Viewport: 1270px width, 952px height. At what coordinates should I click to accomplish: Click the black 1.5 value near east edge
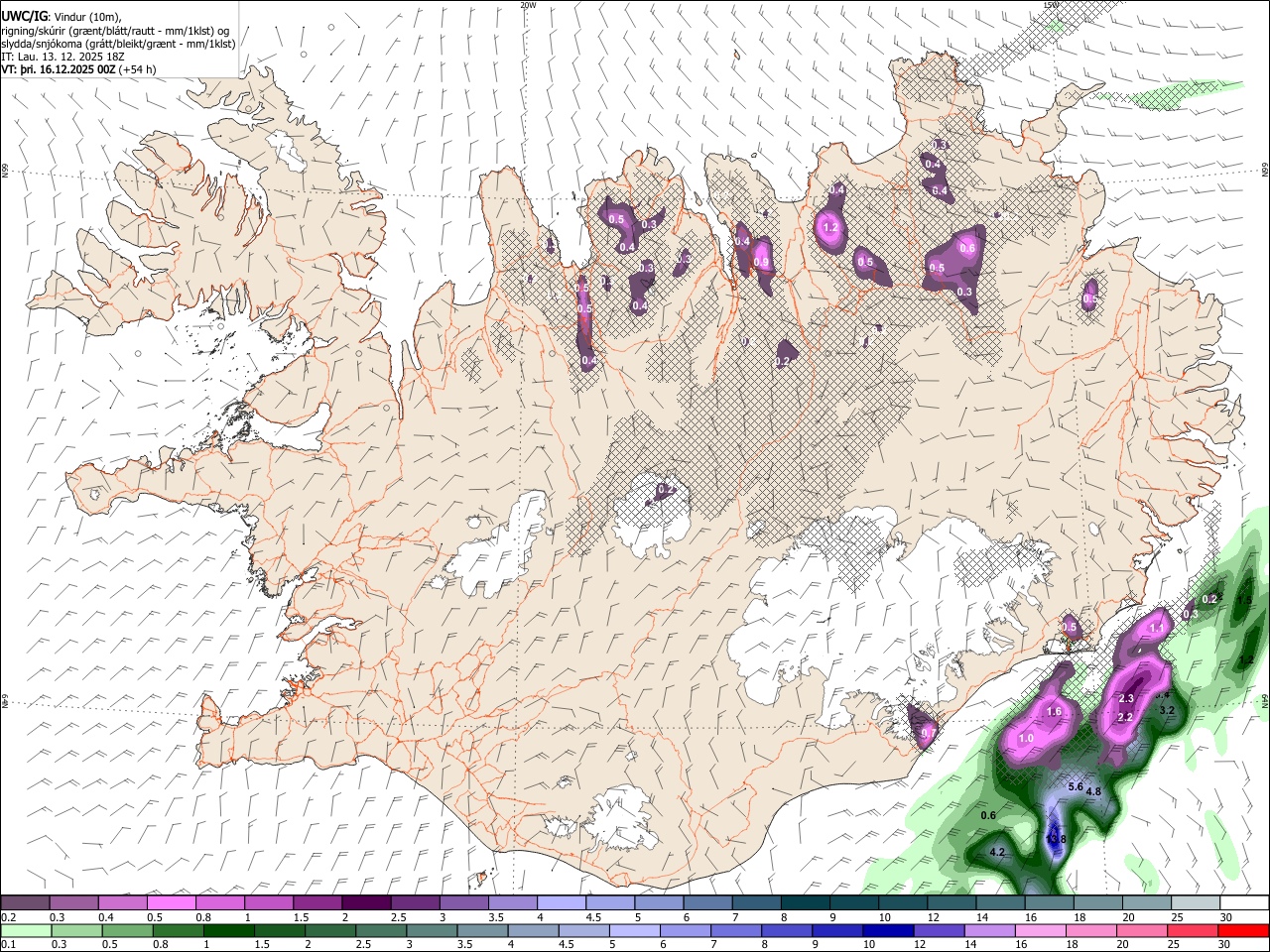point(1246,600)
